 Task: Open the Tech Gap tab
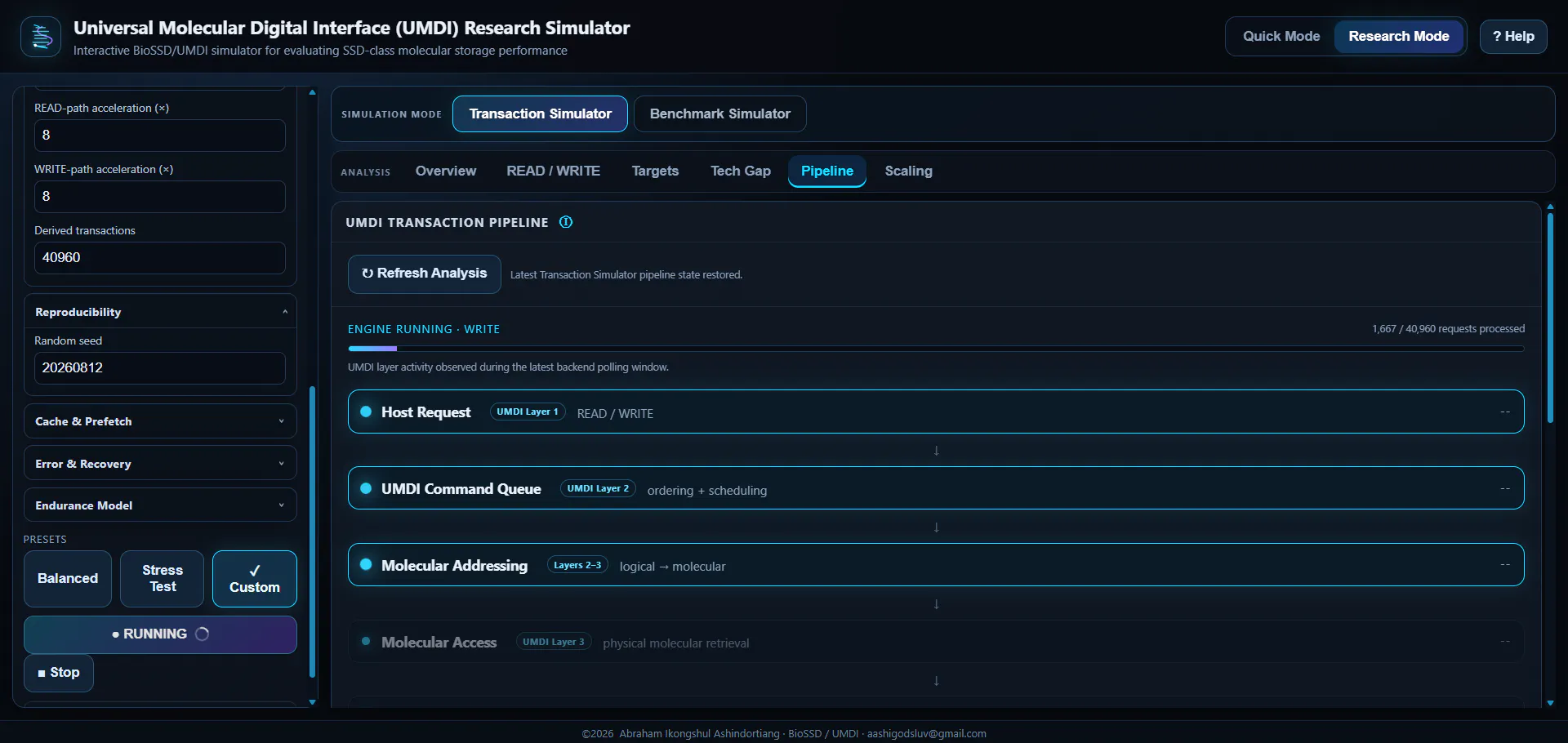click(x=740, y=171)
